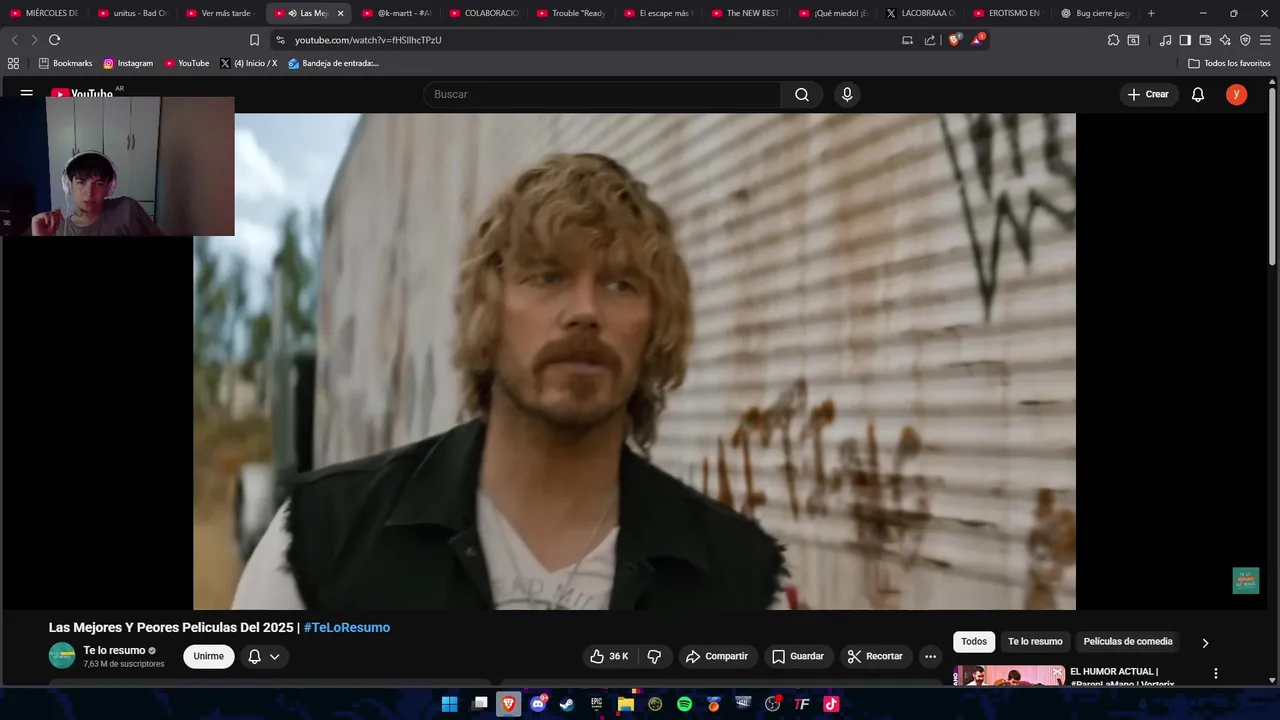Viewport: 1280px width, 720px height.
Task: Open the apps grid in bookmarks bar
Action: point(13,63)
